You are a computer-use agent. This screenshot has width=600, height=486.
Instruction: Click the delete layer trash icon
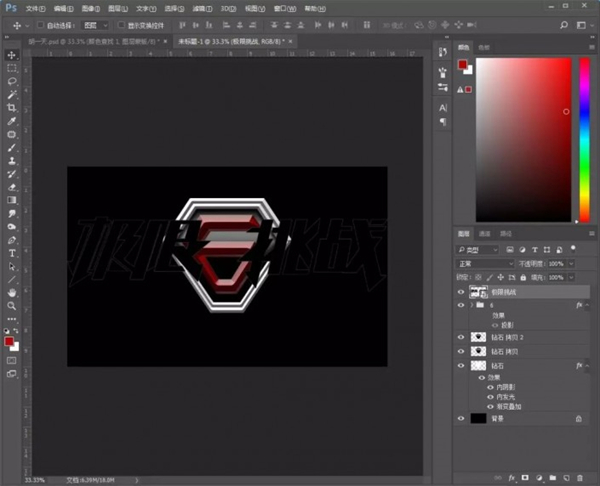tap(580, 478)
